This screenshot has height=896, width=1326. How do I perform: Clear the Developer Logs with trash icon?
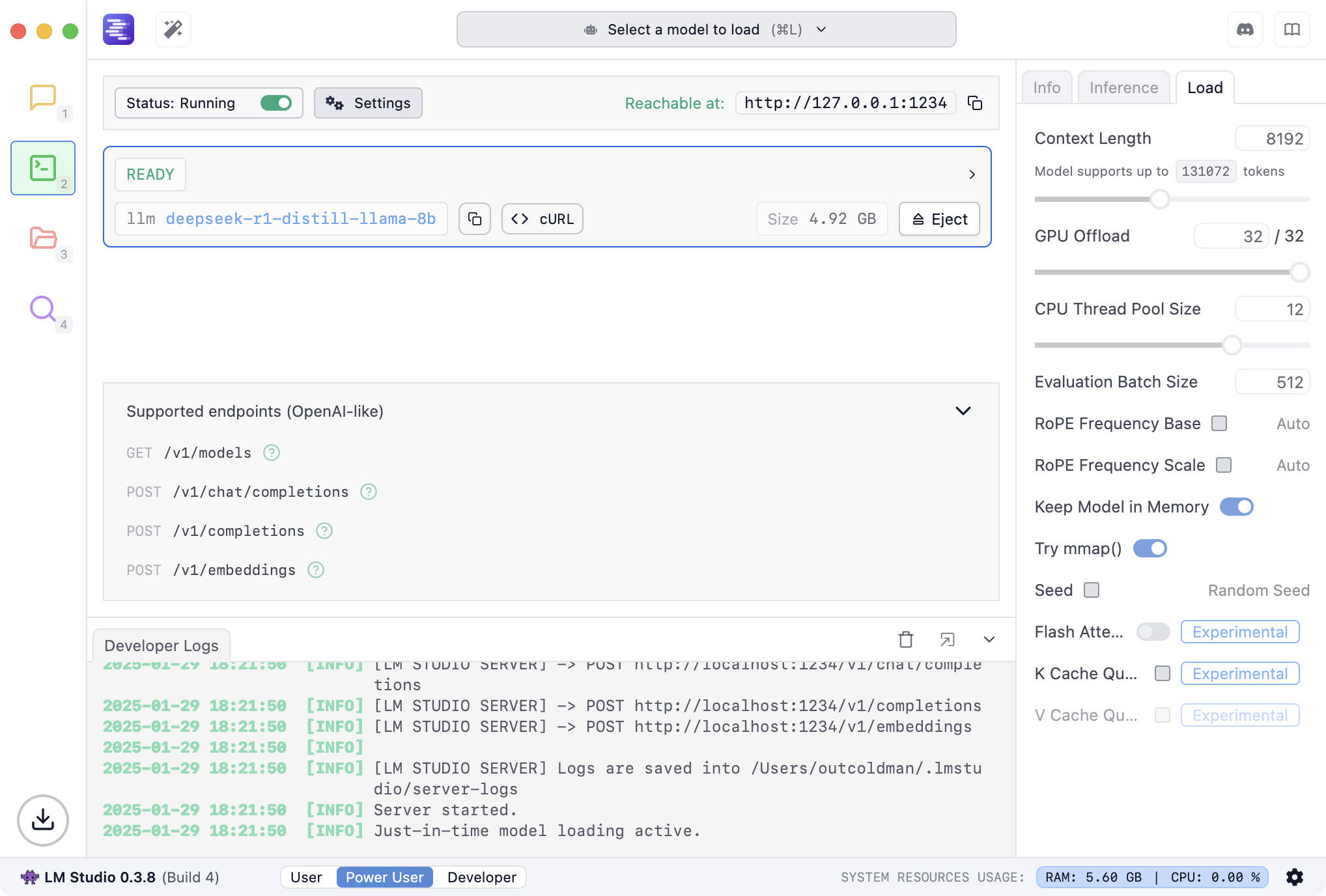[906, 639]
